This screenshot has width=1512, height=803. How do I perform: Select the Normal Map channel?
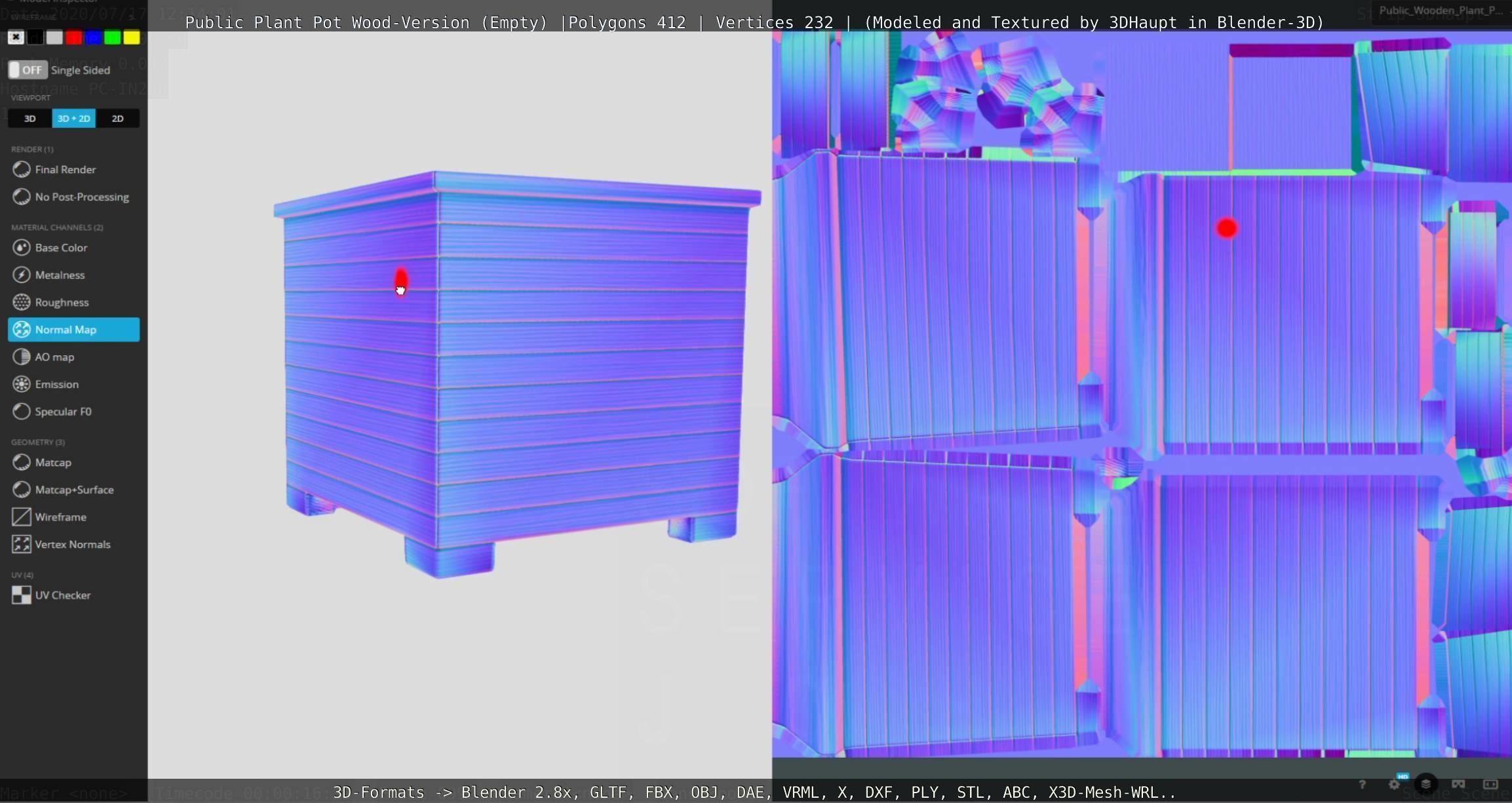pos(73,330)
